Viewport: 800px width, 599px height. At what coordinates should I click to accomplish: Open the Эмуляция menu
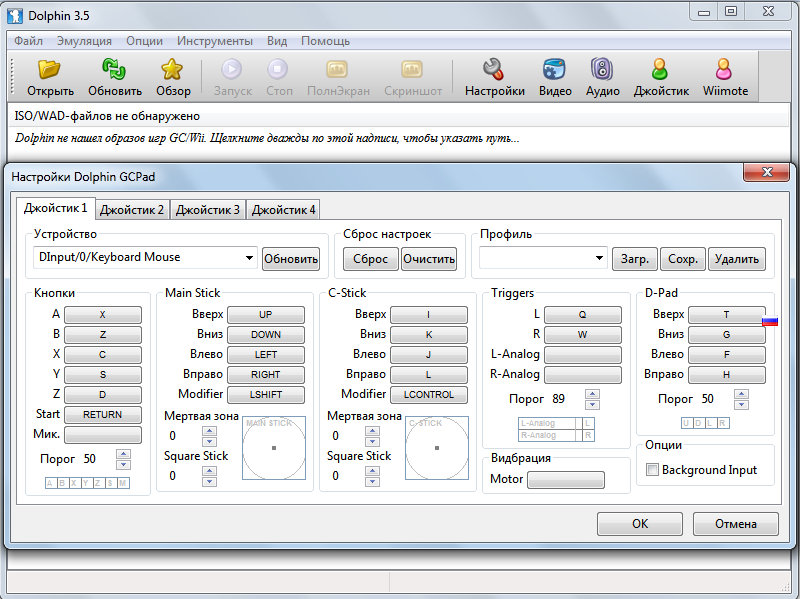[84, 41]
